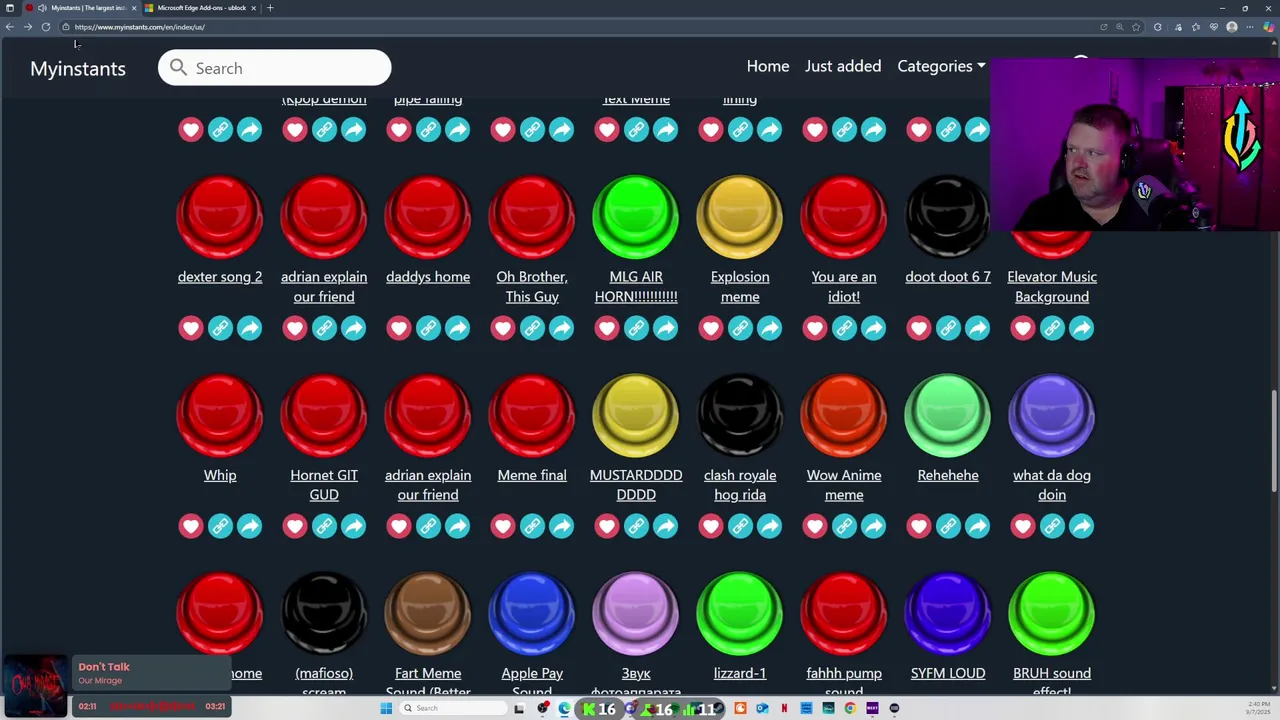The width and height of the screenshot is (1280, 720).
Task: Play the MLG AIR HORN green button
Action: pos(636,217)
